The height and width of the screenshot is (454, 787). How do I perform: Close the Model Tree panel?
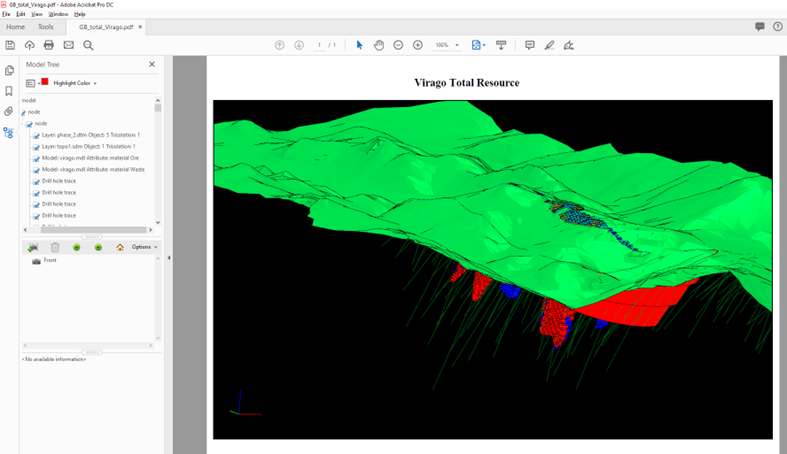(x=152, y=64)
